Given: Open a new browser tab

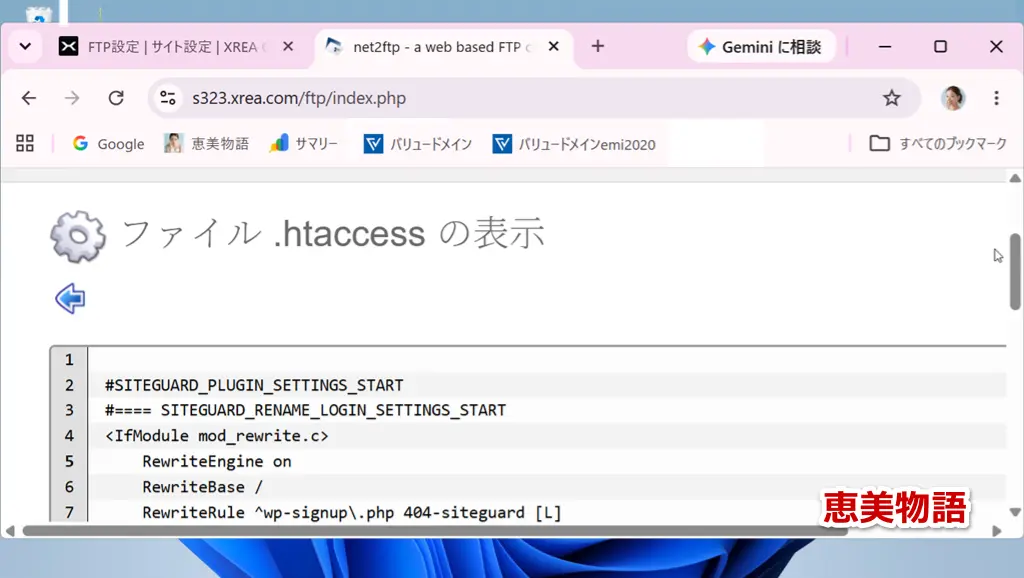Looking at the screenshot, I should pyautogui.click(x=598, y=46).
